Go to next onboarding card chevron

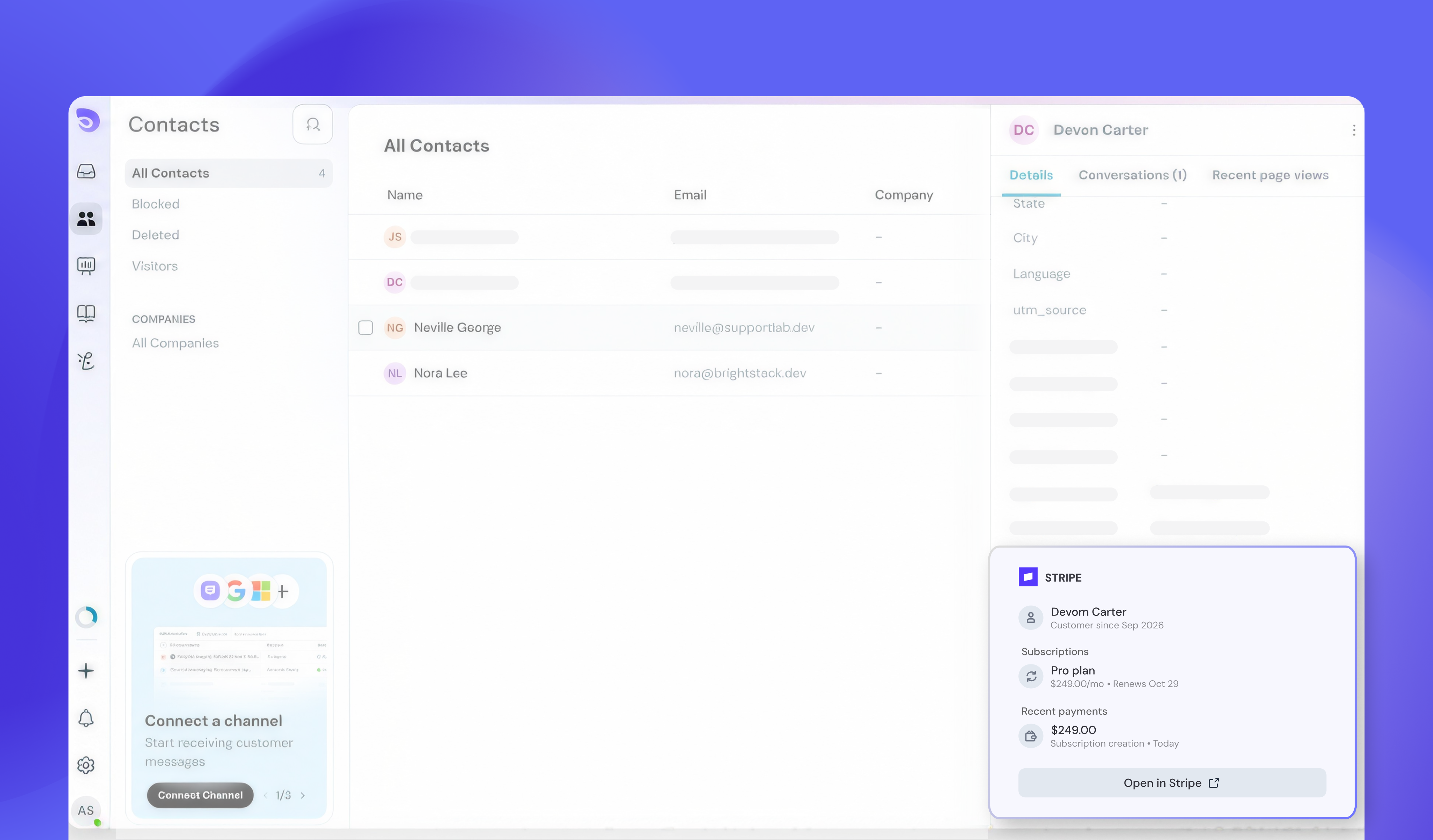pyautogui.click(x=303, y=795)
